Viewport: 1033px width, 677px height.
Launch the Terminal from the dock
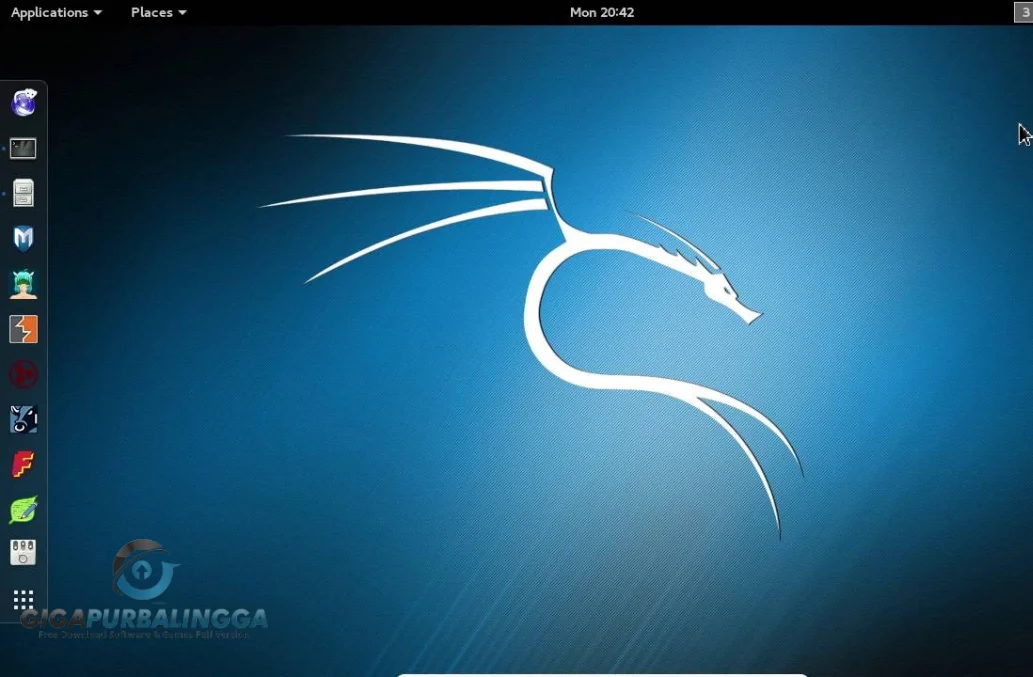[22, 147]
